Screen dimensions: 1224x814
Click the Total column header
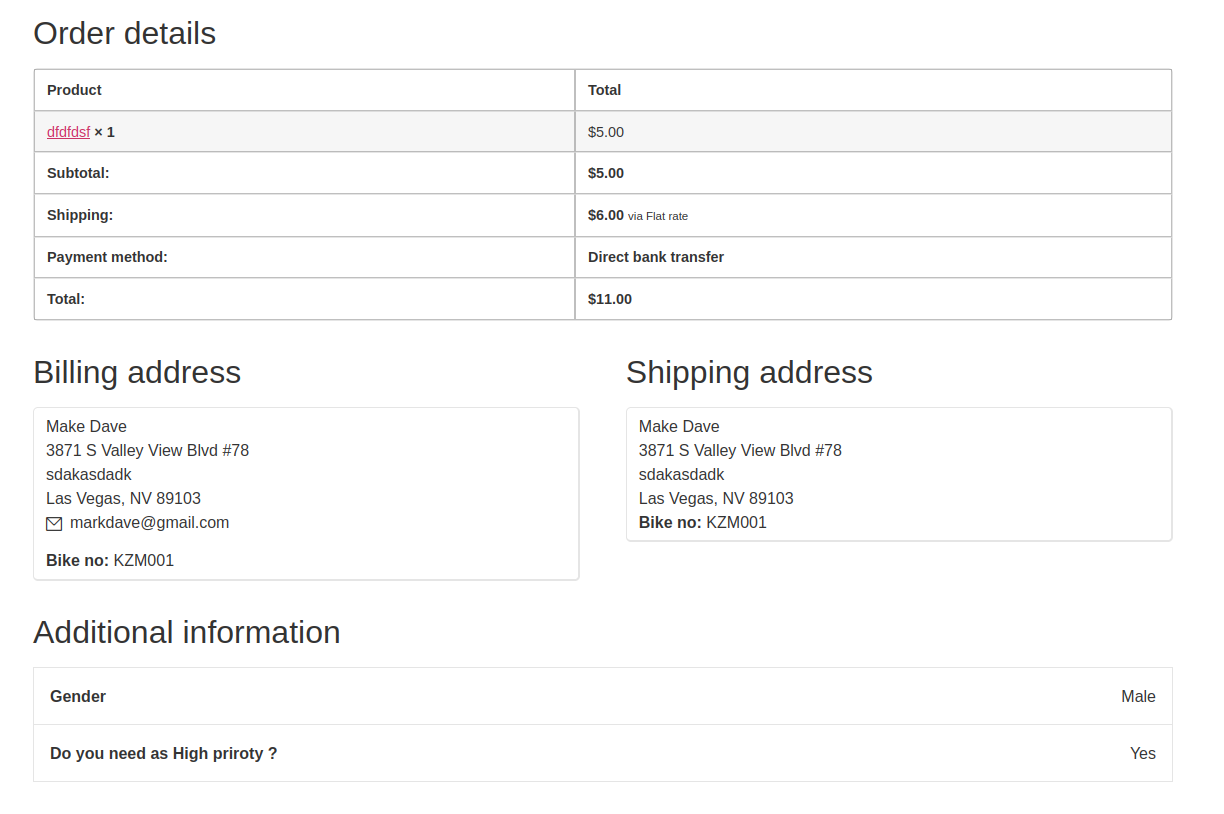(x=604, y=90)
